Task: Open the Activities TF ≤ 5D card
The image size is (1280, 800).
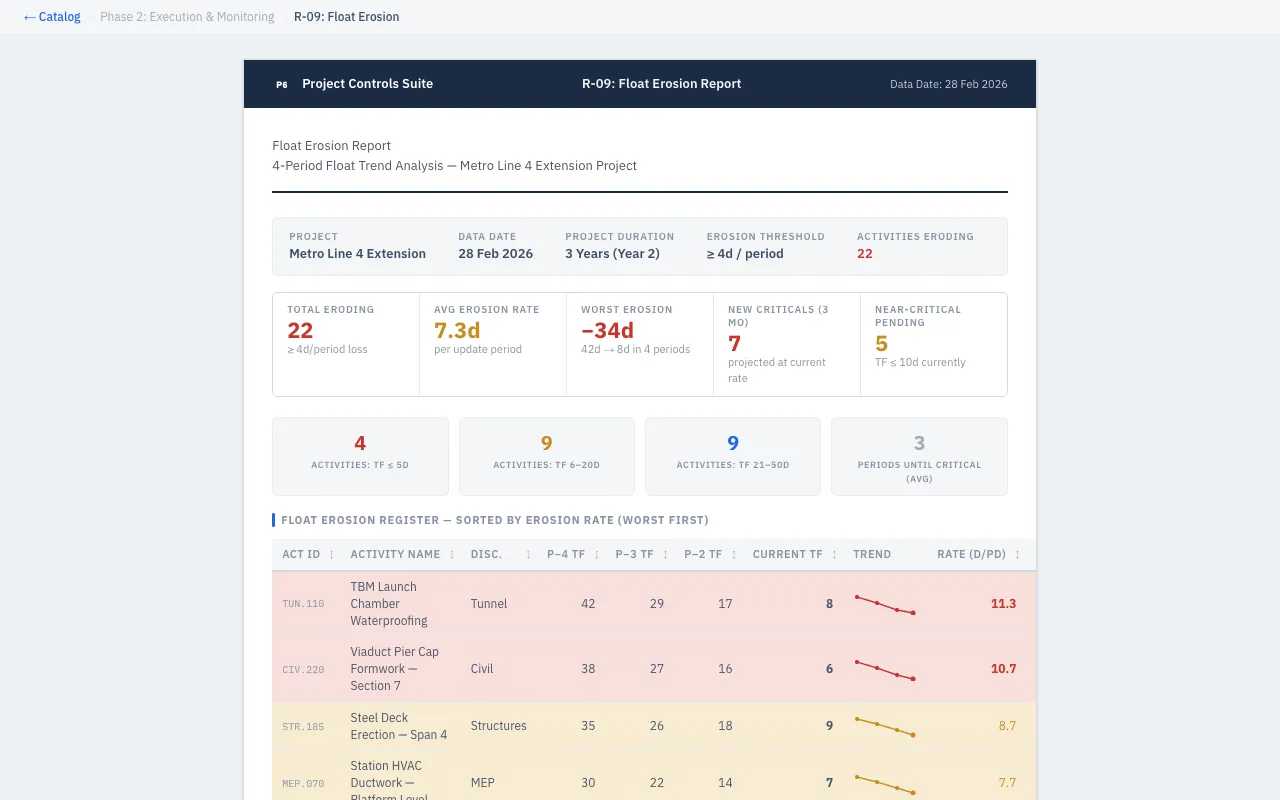Action: (360, 456)
